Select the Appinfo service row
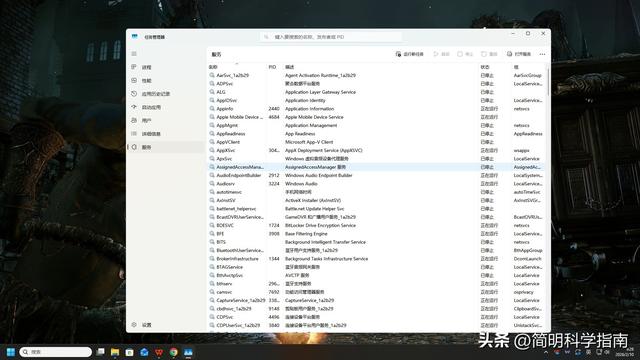This screenshot has width=640, height=360. click(376, 109)
